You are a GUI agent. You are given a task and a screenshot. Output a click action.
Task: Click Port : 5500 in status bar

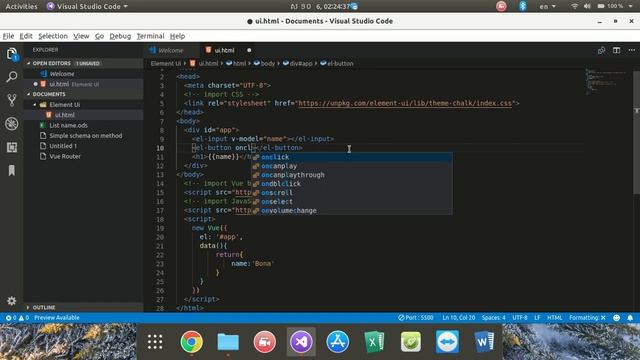[x=416, y=318]
